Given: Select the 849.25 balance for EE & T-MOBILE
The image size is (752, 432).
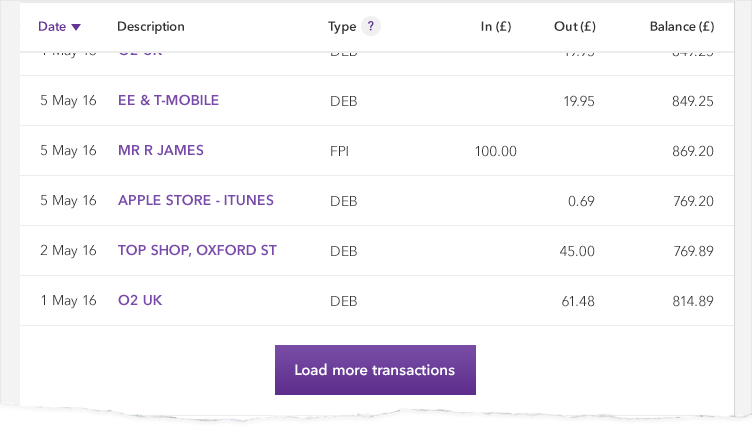Looking at the screenshot, I should (x=693, y=101).
